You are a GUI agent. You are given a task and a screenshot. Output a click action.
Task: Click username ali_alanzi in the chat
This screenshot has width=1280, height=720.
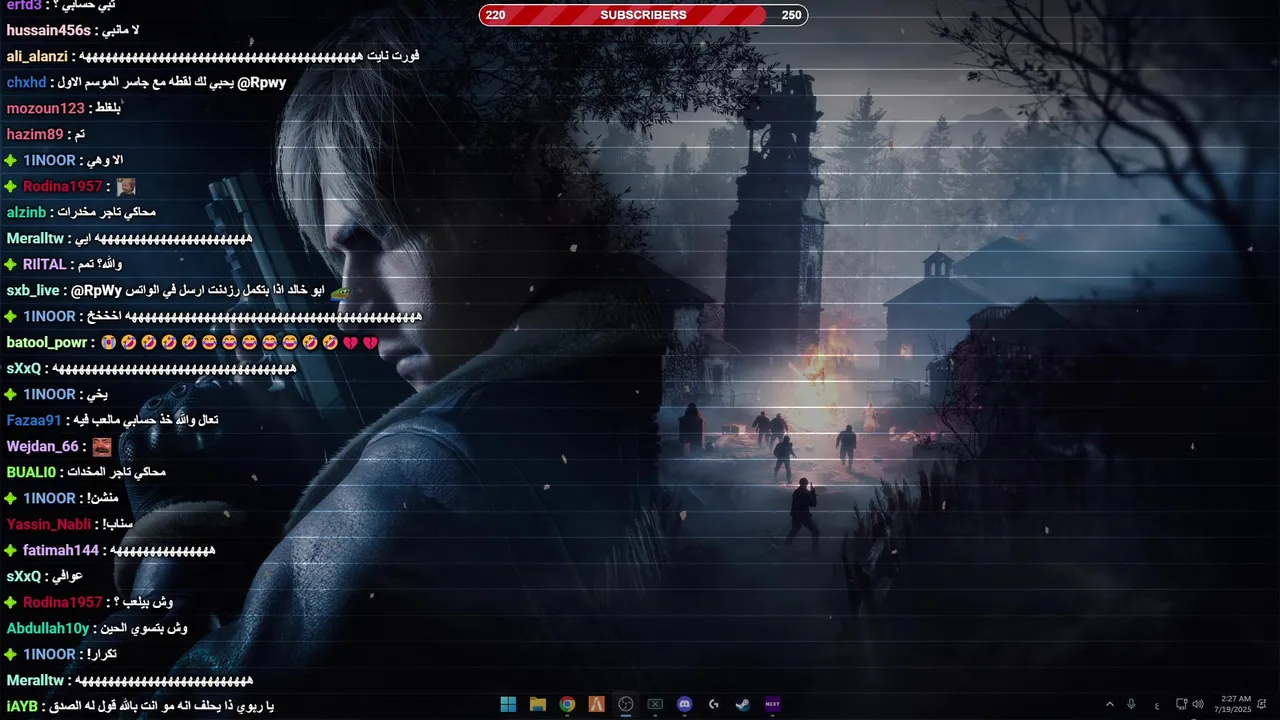tap(37, 57)
